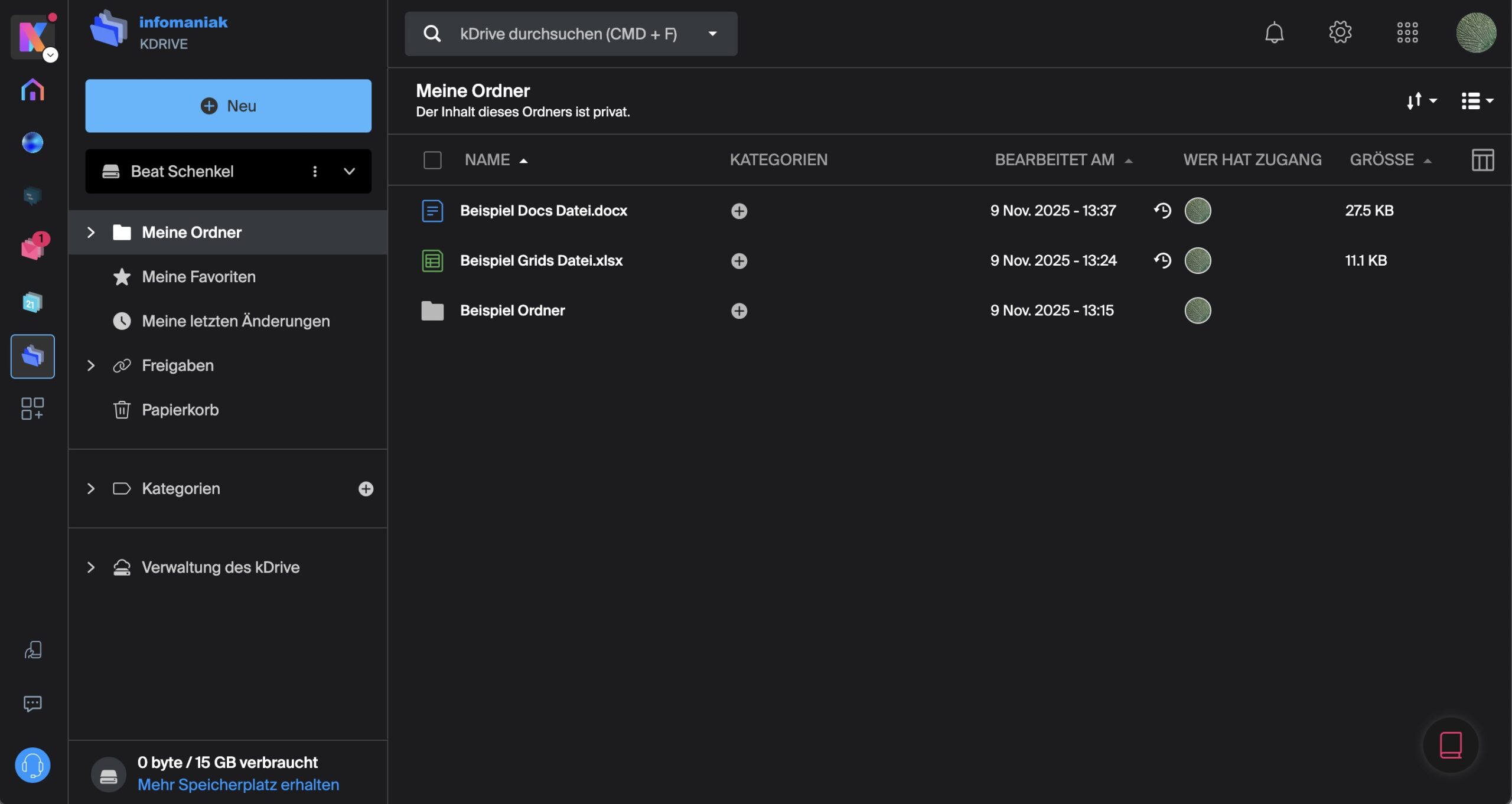Image resolution: width=1512 pixels, height=804 pixels.
Task: Open the Infomaniak apps grid
Action: coord(1407,32)
